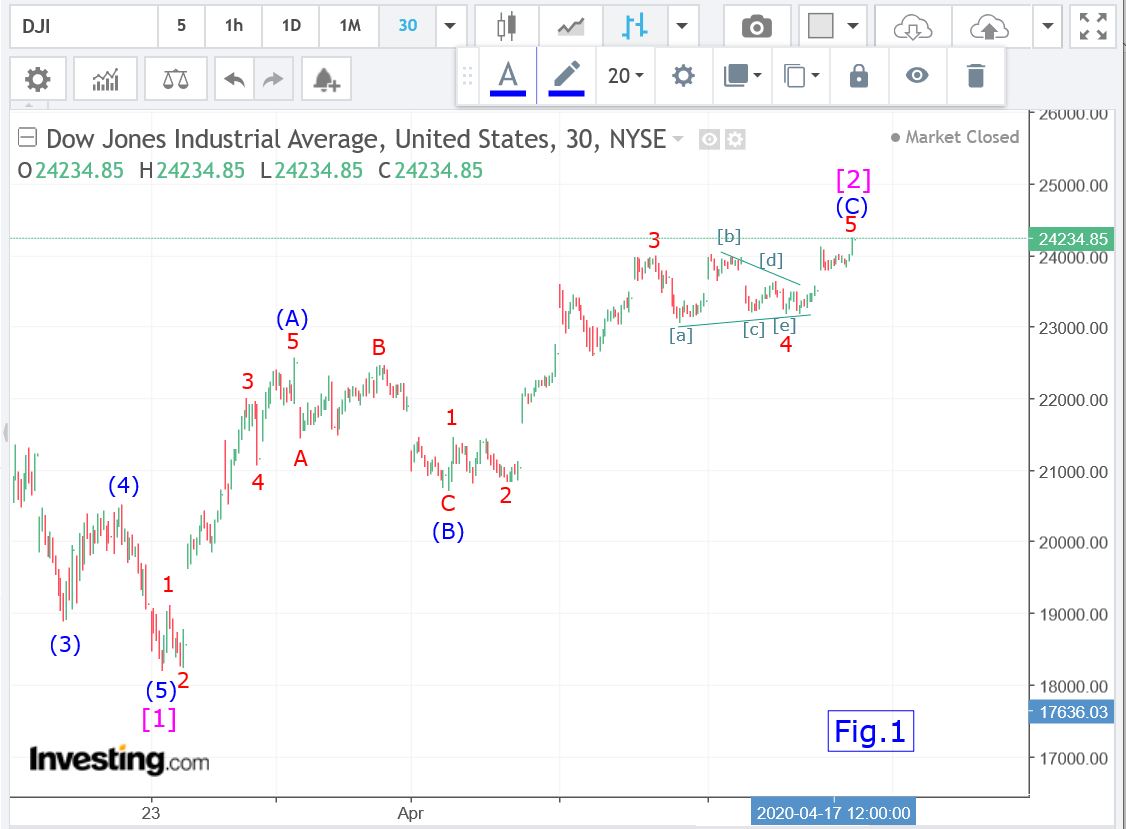Select the [c] triangle label
This screenshot has width=1126, height=829.
click(x=753, y=329)
